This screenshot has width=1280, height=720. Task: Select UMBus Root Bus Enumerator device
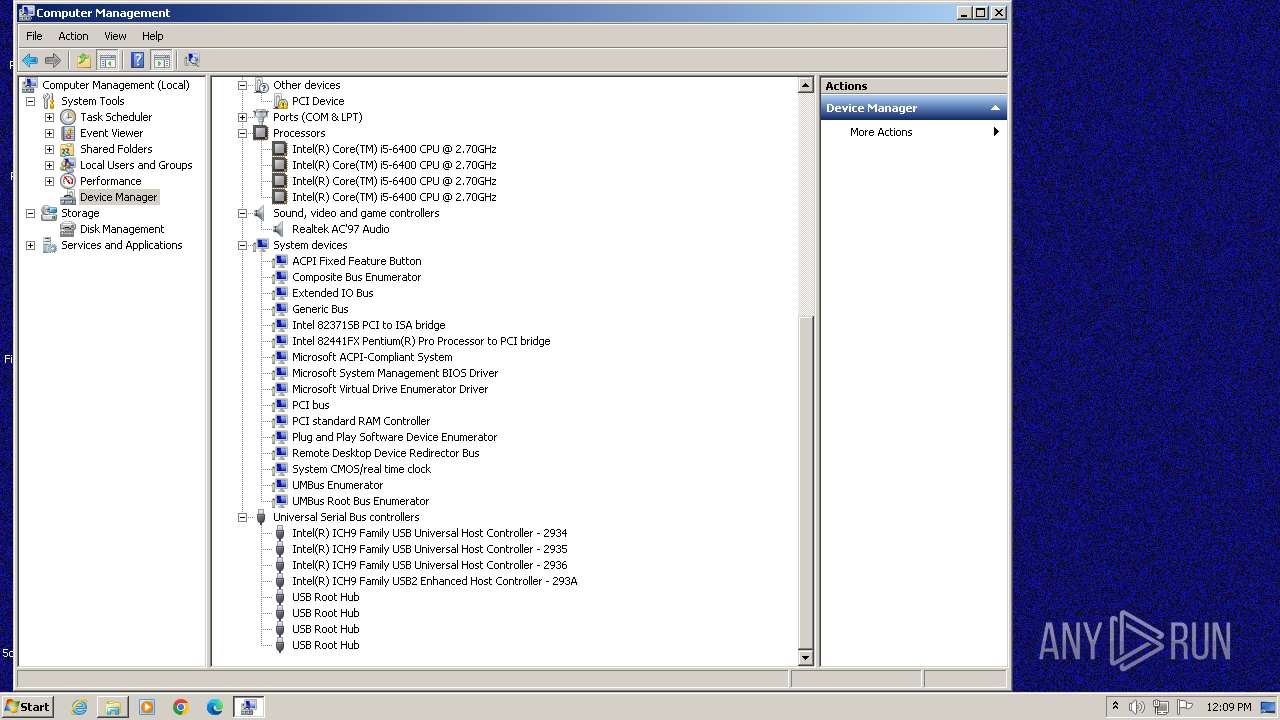tap(361, 501)
